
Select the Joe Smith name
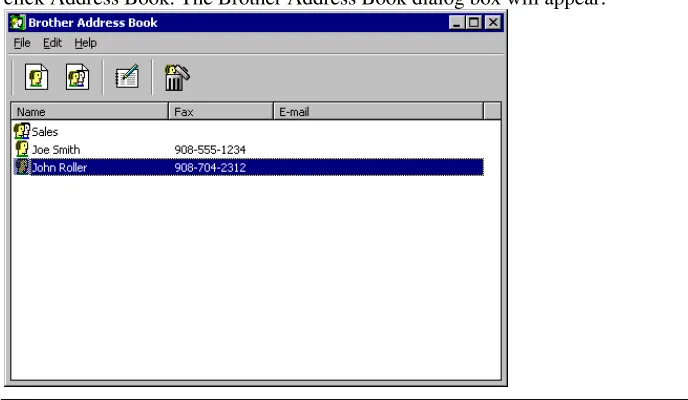(56, 150)
